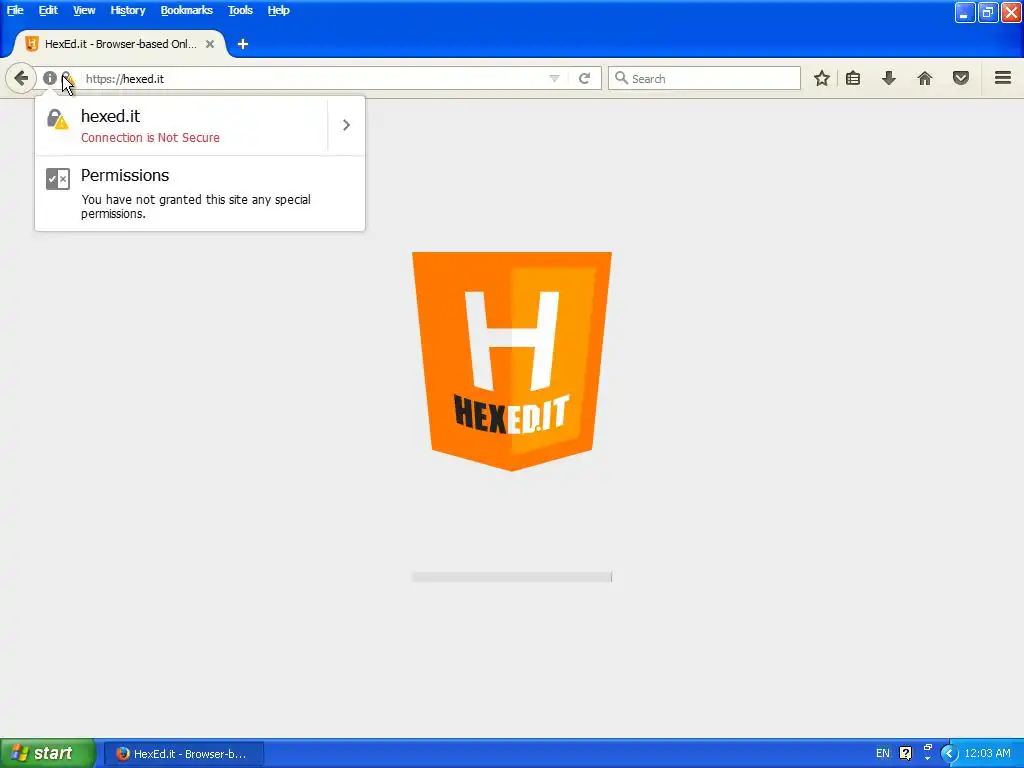The width and height of the screenshot is (1024, 768).
Task: Click 'Connection is Not Secure' text
Action: point(150,138)
